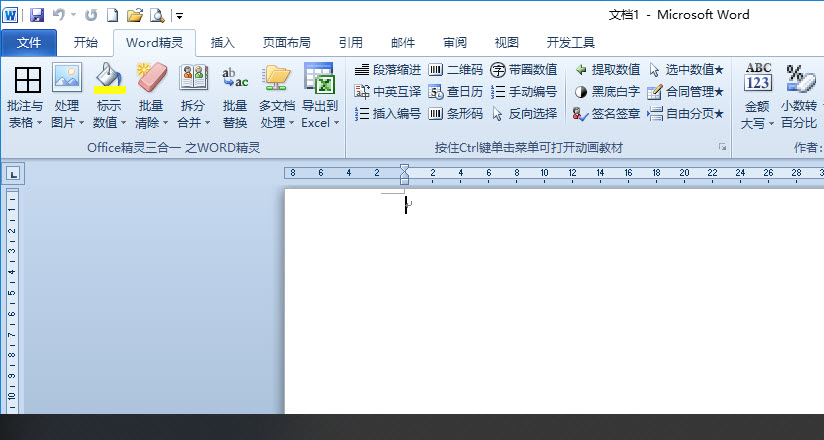Click the indent marker on horizontal ruler
This screenshot has width=824, height=440.
point(404,174)
